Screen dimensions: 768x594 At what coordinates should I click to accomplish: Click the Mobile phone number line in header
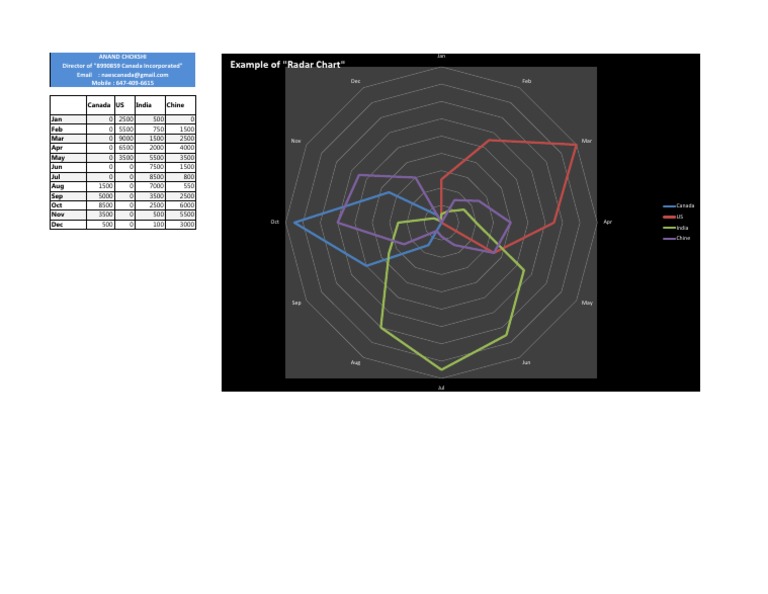click(122, 83)
